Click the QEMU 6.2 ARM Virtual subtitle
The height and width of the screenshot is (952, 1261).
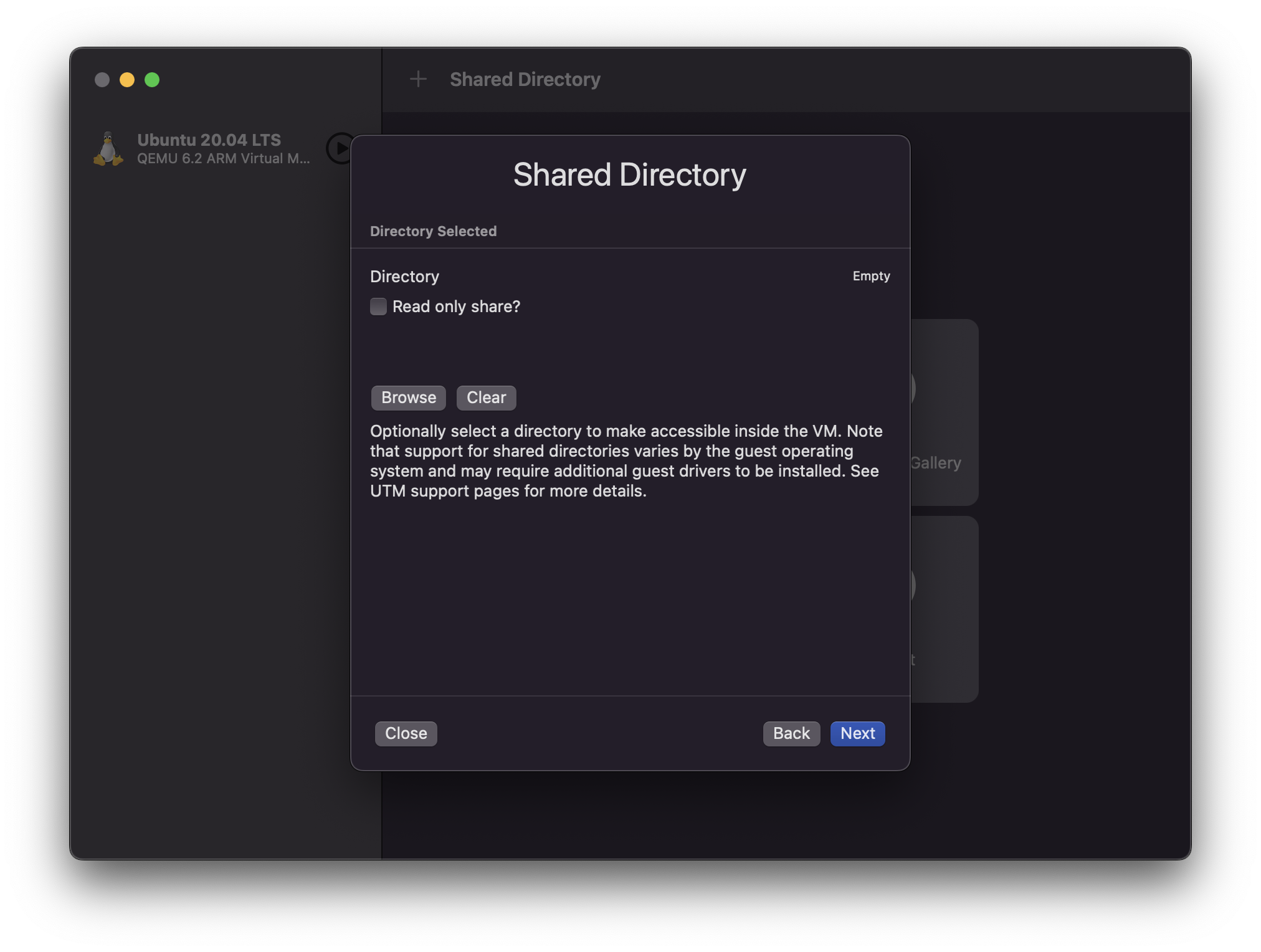pyautogui.click(x=223, y=159)
